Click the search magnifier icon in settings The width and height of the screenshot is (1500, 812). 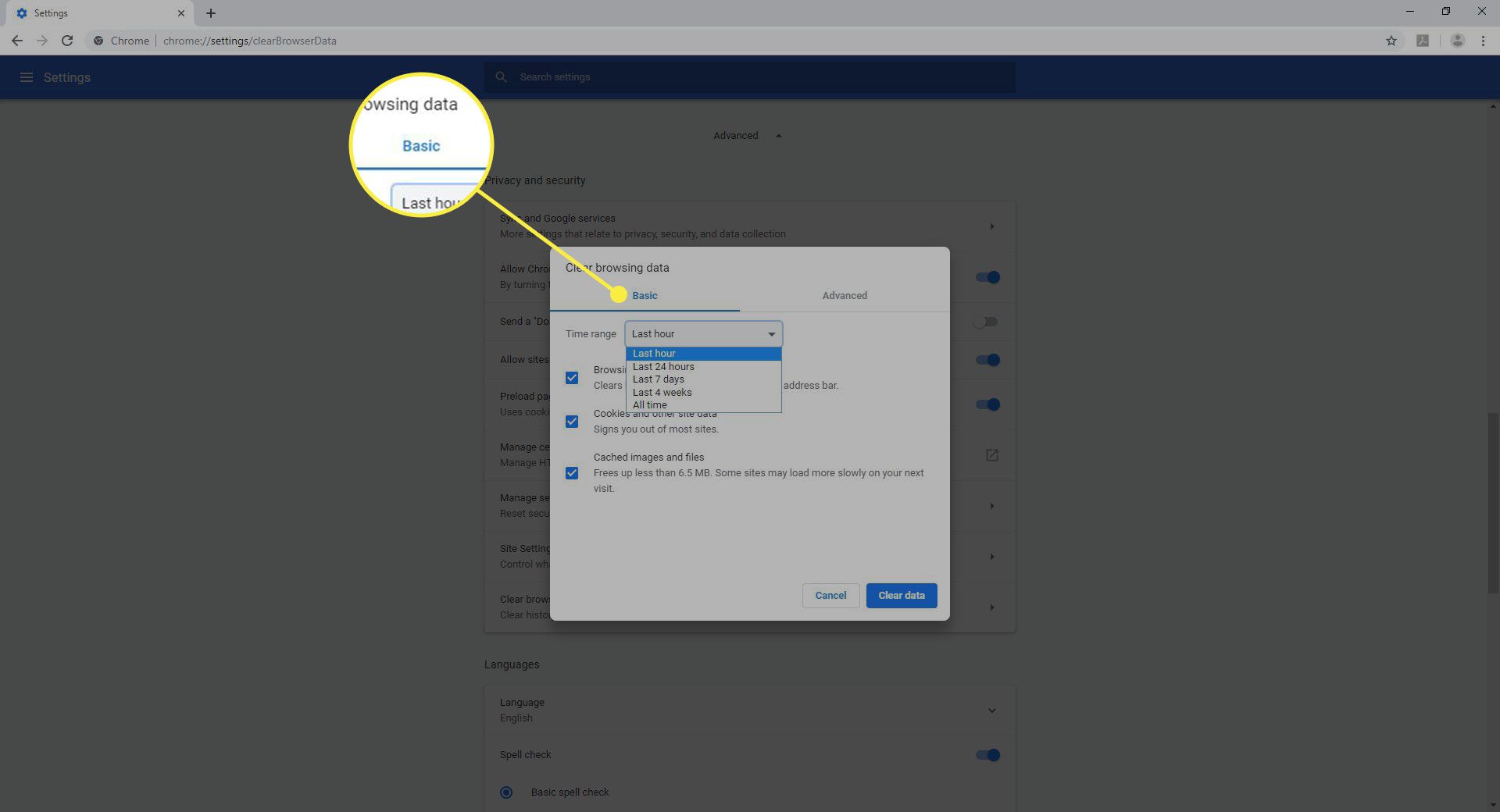[x=502, y=77]
